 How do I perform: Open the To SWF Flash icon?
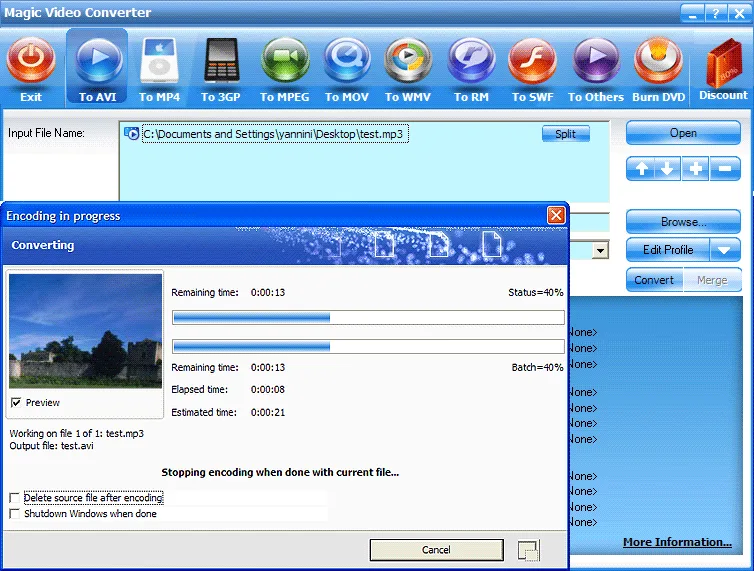pyautogui.click(x=532, y=62)
